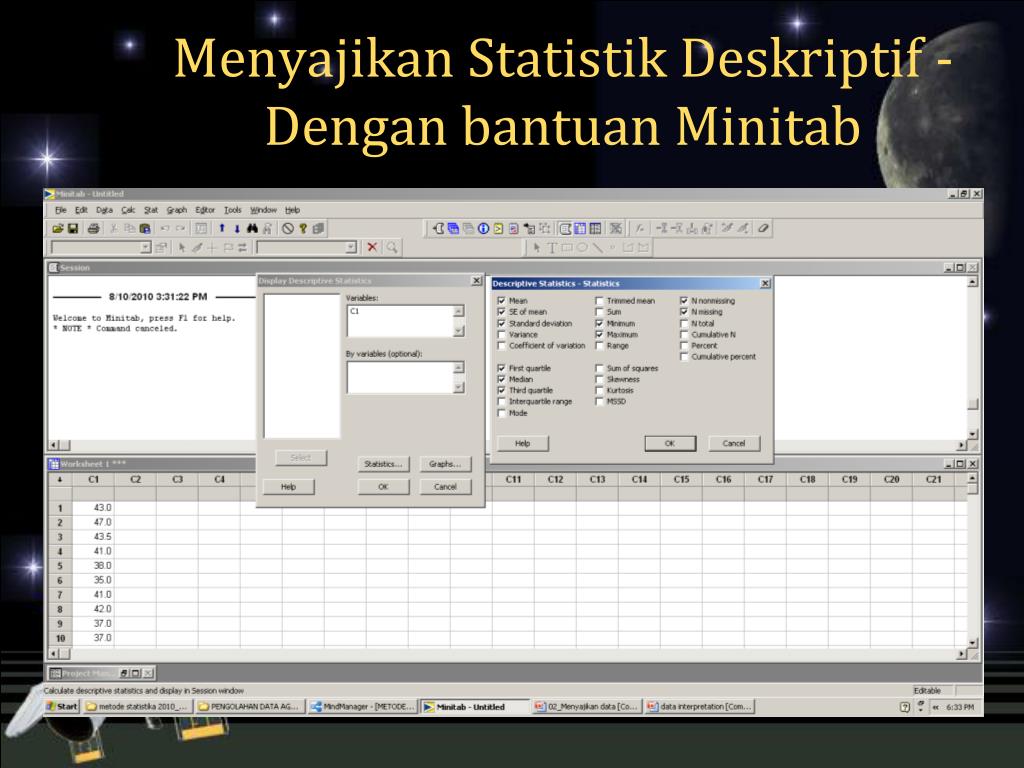Switch to MindManager taskbar button
Viewport: 1024px width, 768px height.
pyautogui.click(x=362, y=707)
